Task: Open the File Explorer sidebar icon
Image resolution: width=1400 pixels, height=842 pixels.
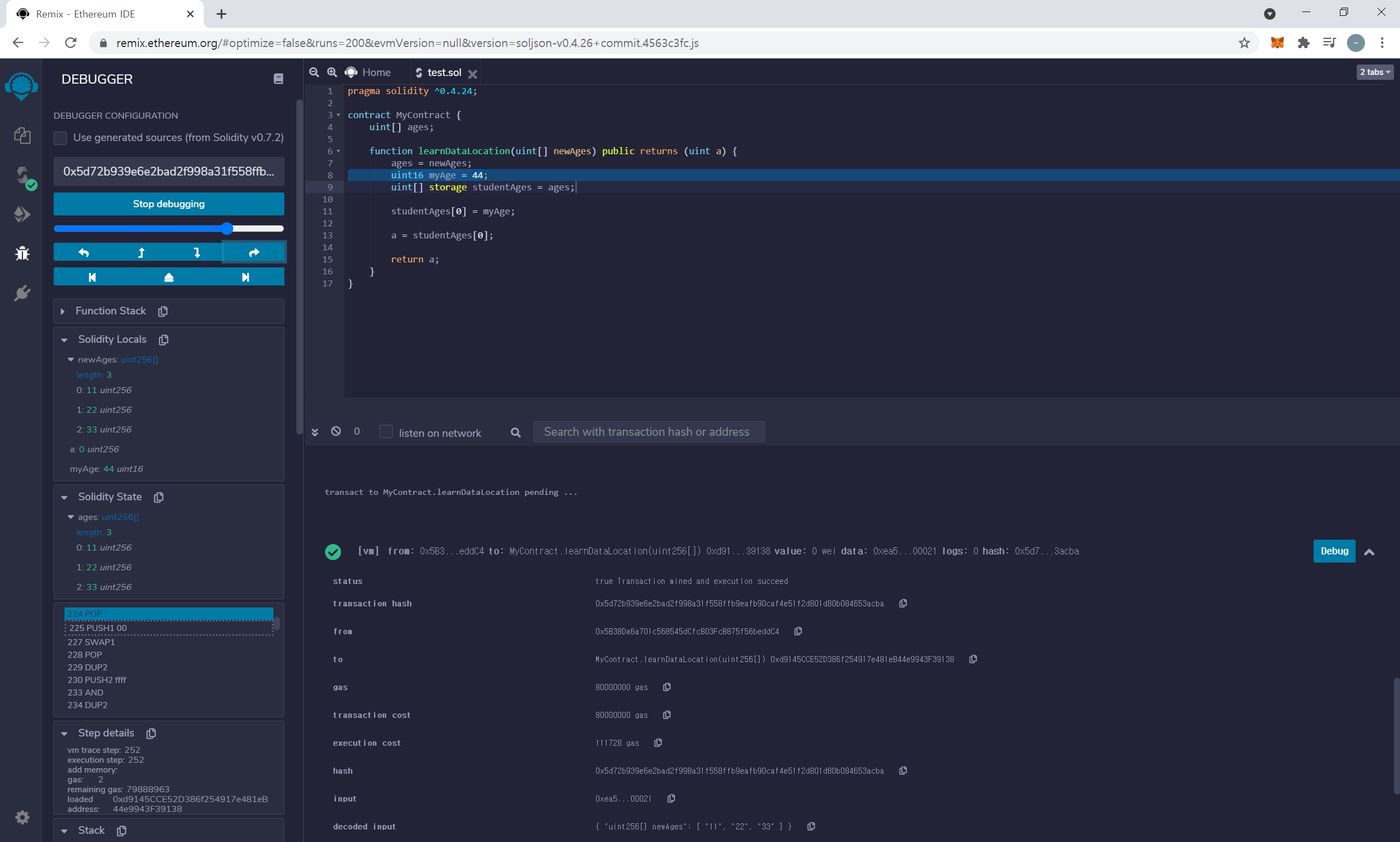Action: tap(22, 136)
